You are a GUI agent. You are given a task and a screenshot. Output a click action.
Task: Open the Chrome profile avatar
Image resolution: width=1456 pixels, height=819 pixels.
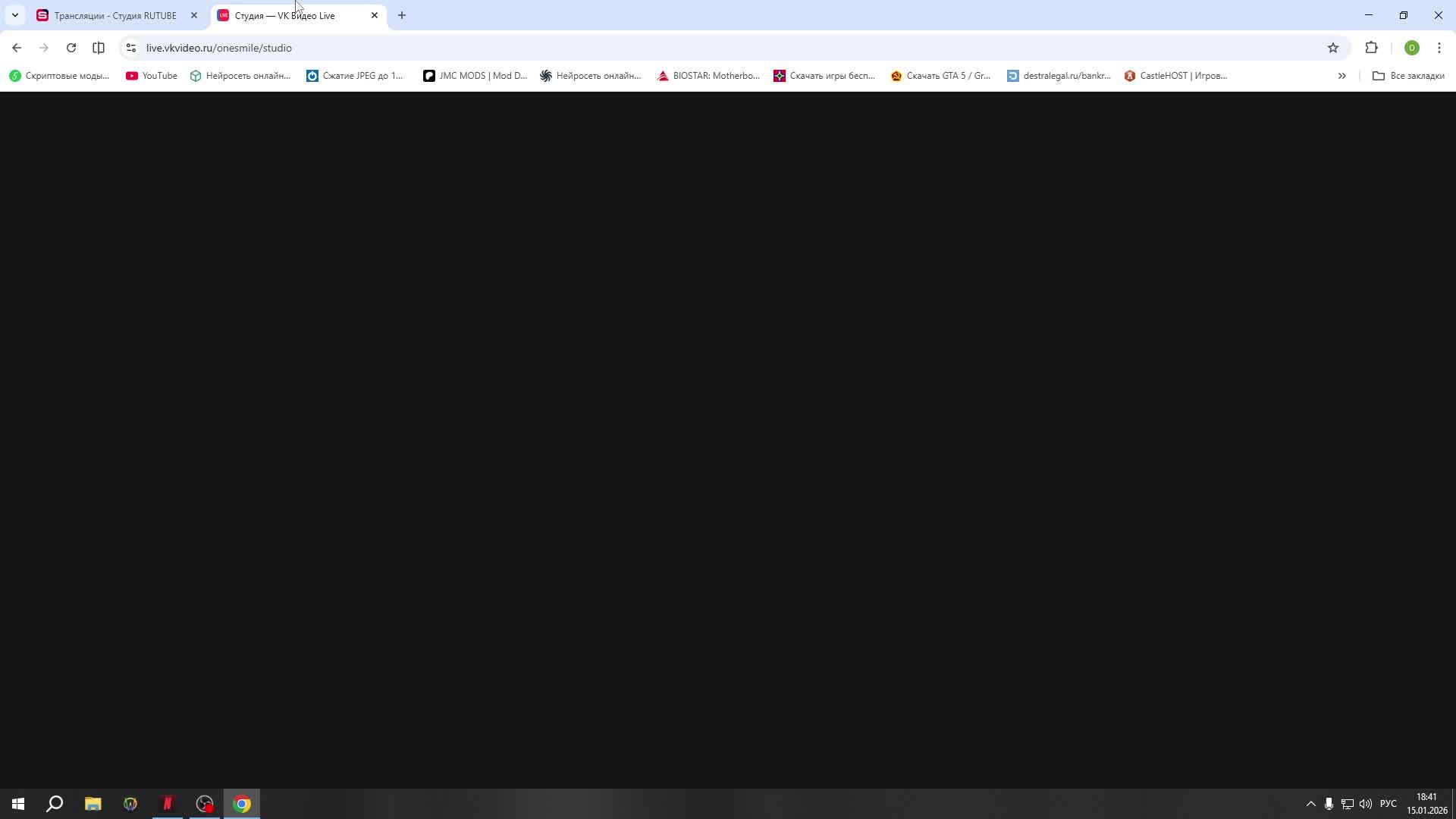pyautogui.click(x=1411, y=48)
